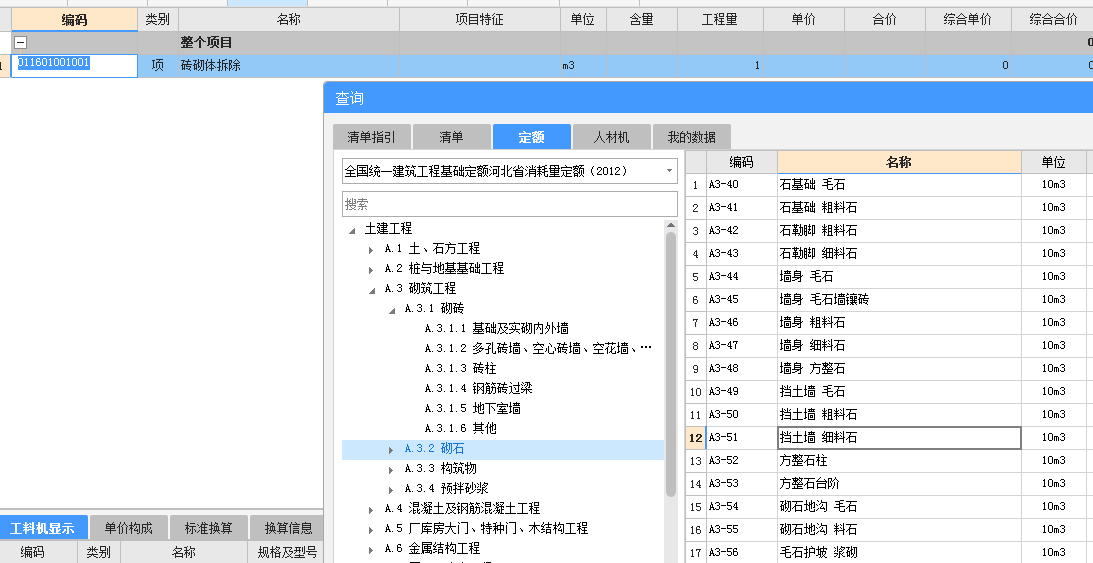Collapse the 整个项目 row with minus box
1093x563 pixels.
[x=21, y=43]
